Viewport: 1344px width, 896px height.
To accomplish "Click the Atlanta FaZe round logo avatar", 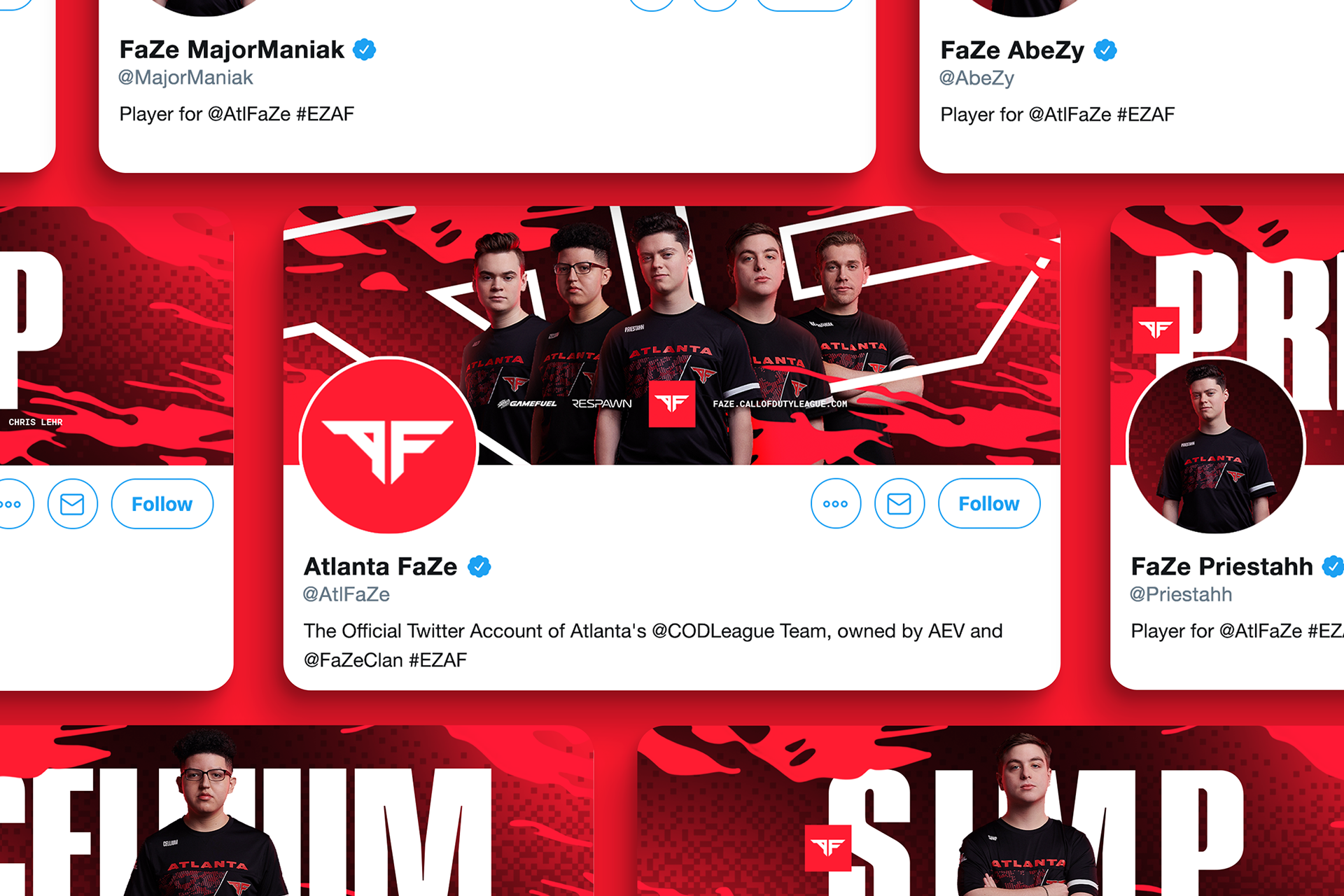I will pyautogui.click(x=389, y=445).
